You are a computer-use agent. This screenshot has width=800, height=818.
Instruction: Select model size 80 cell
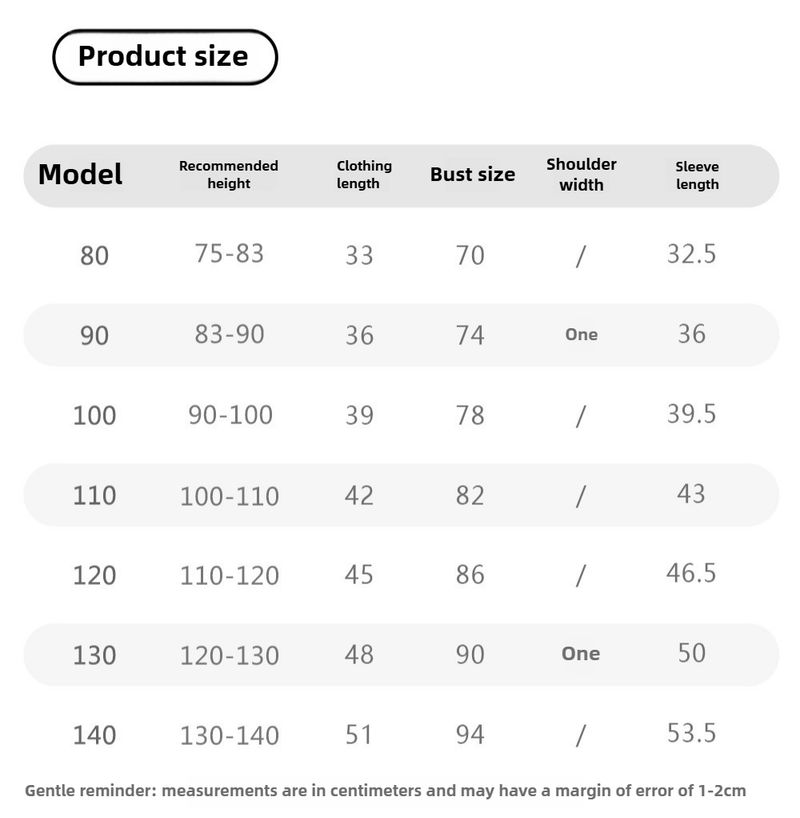pos(94,256)
